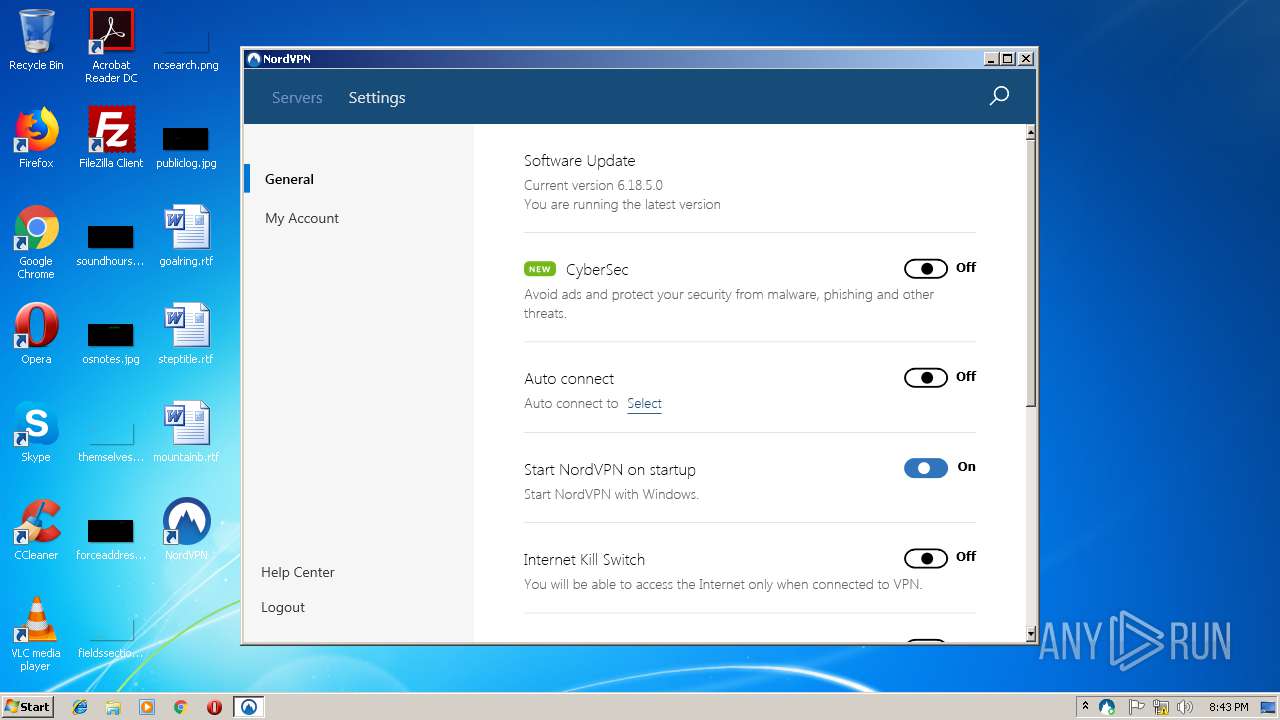Open Google Chrome desktop shortcut
The height and width of the screenshot is (720, 1280).
click(36, 243)
